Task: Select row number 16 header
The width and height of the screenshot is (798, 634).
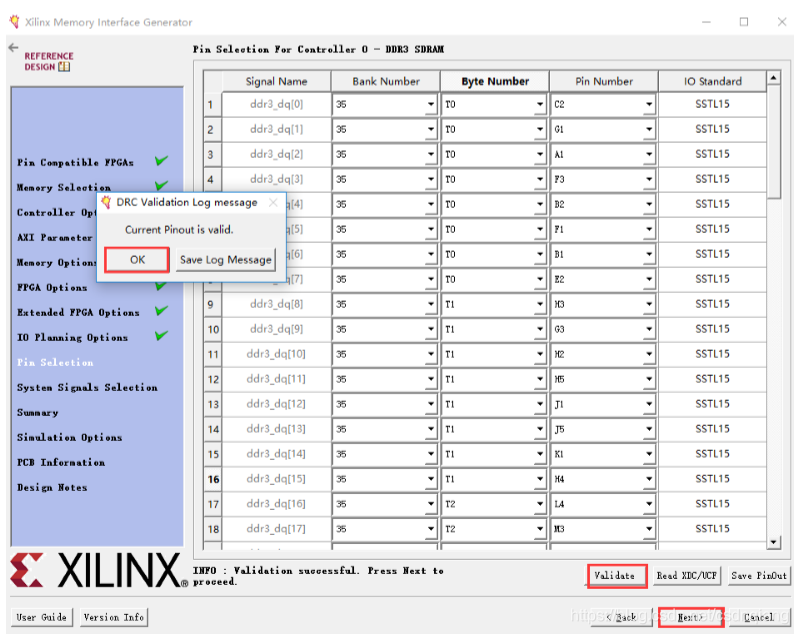Action: [x=213, y=479]
